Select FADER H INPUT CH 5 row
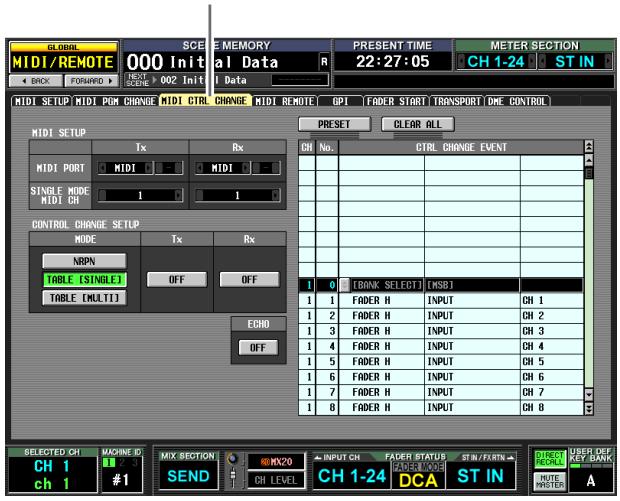The image size is (620, 501). (x=441, y=361)
